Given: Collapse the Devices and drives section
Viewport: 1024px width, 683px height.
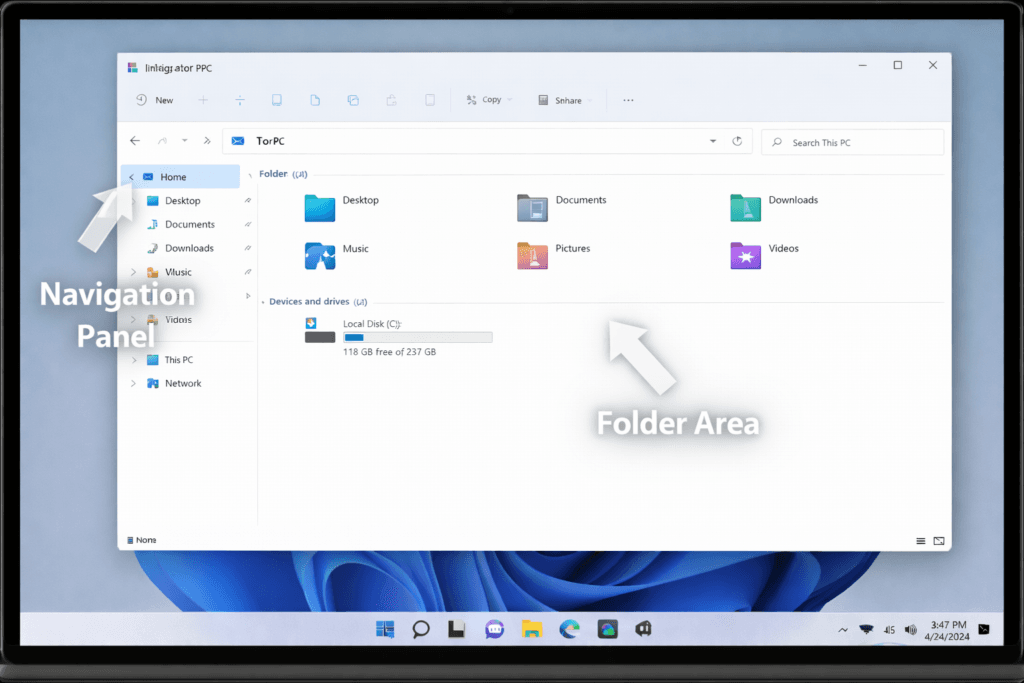Looking at the screenshot, I should point(263,302).
